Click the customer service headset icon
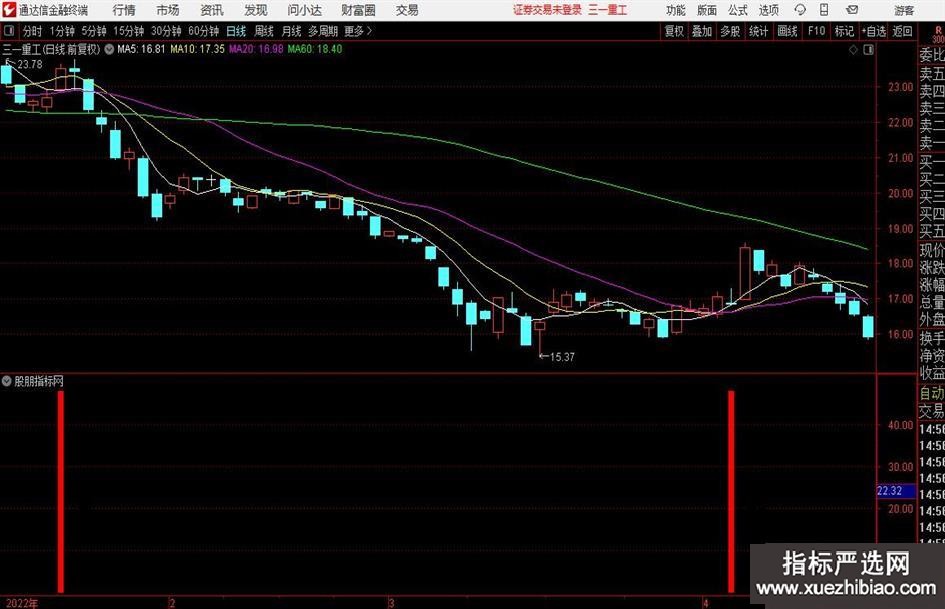The width and height of the screenshot is (945, 609). point(800,10)
